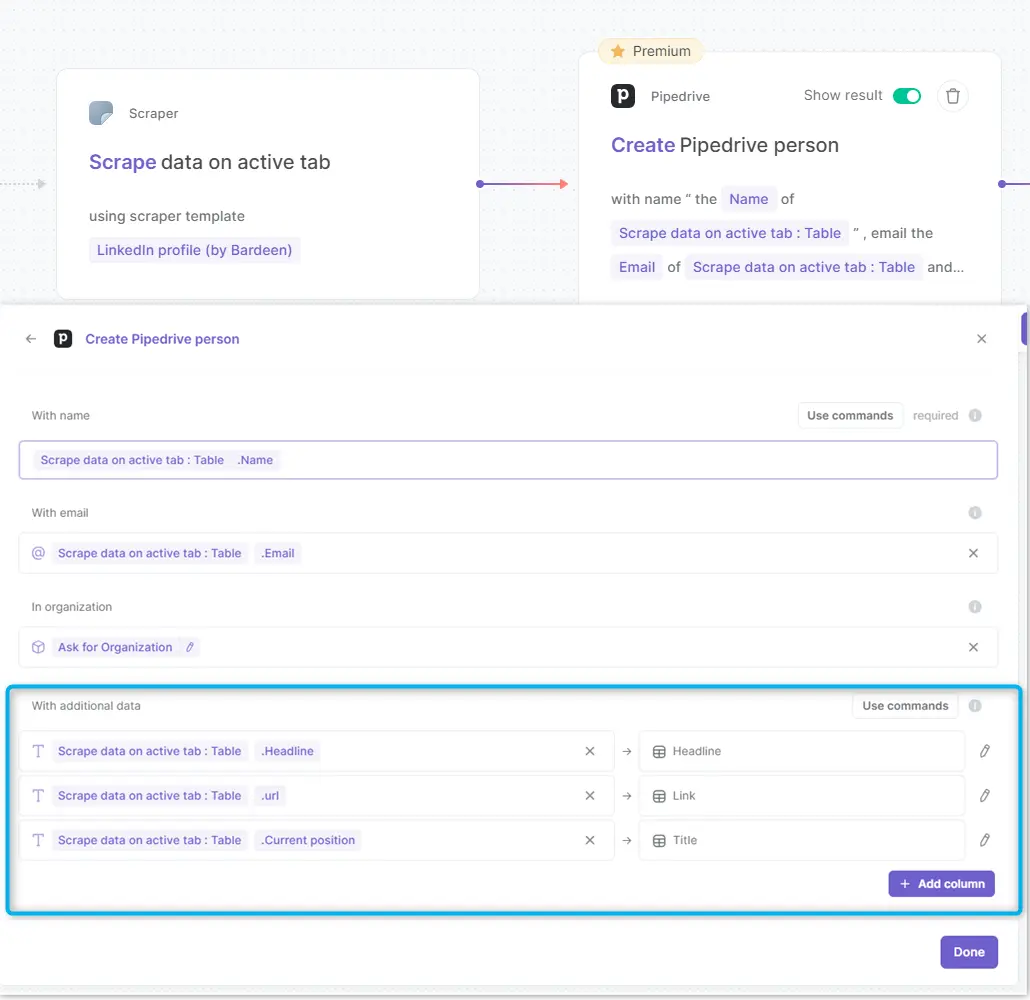Select the Headline destination column field

[x=801, y=751]
